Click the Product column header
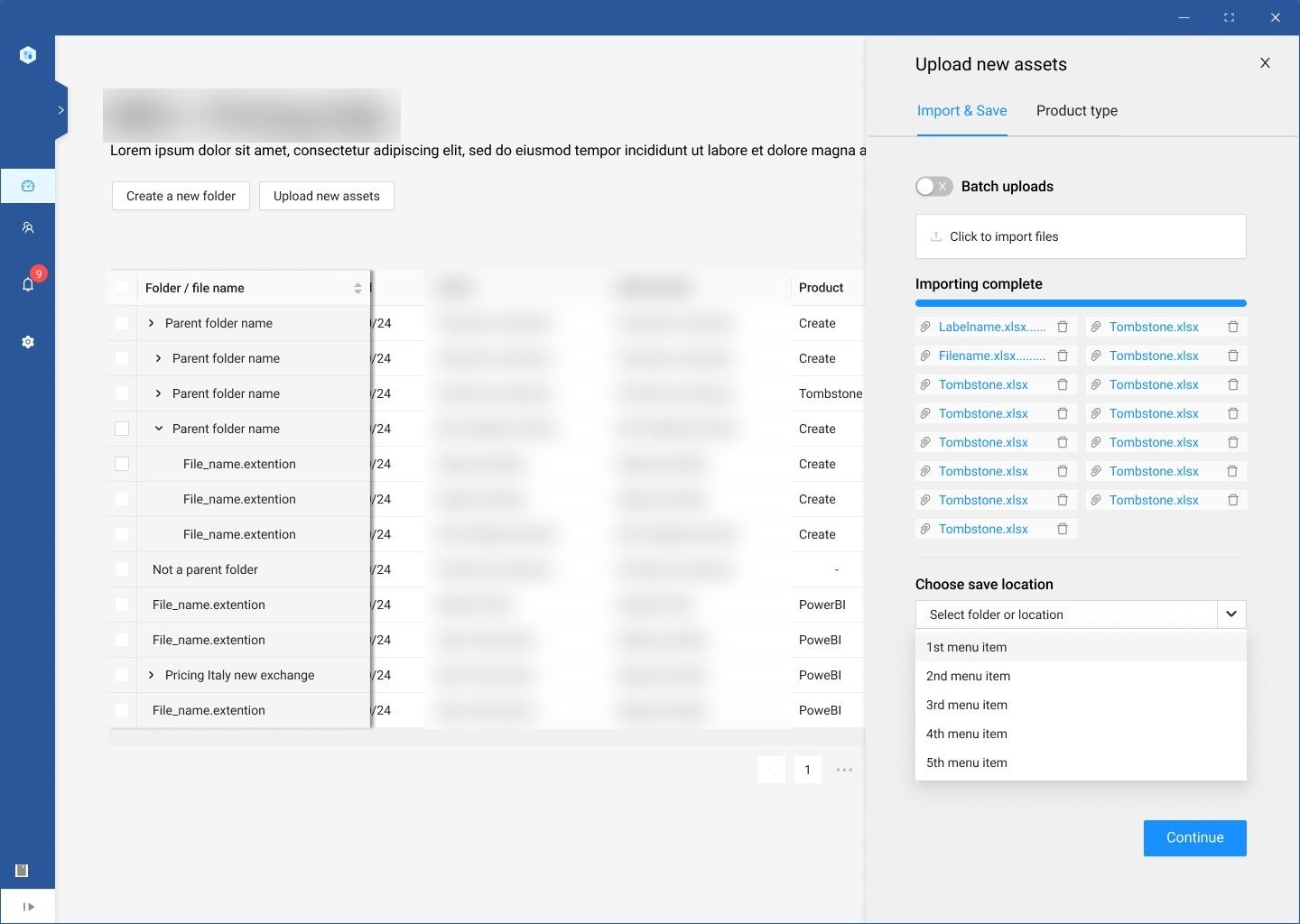 coord(821,288)
